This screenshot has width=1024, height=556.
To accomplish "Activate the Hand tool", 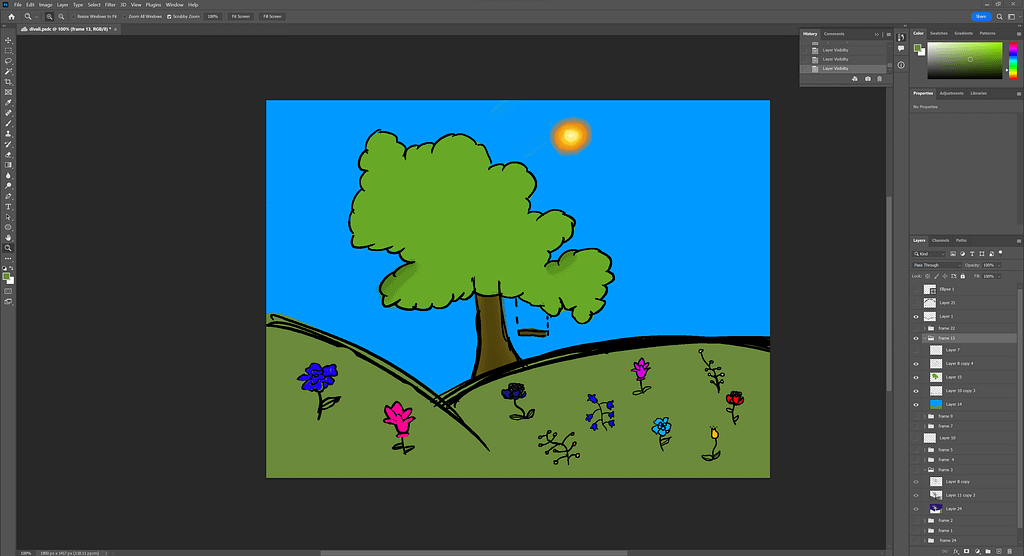I will 9,237.
